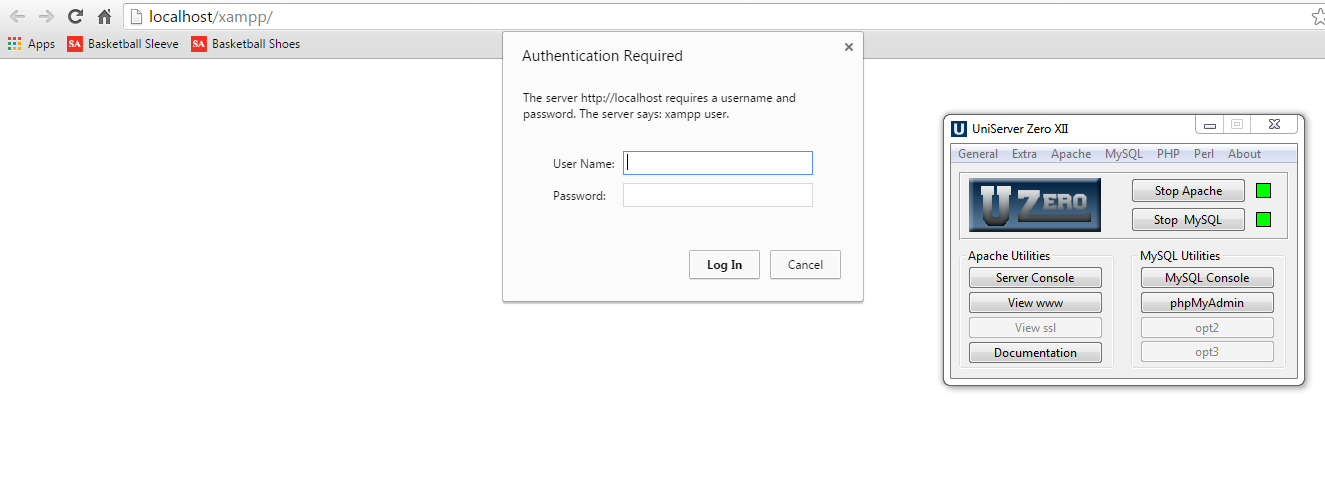Screen dimensions: 1325x497
Task: Open the Perl menu in UniServer
Action: point(1204,154)
